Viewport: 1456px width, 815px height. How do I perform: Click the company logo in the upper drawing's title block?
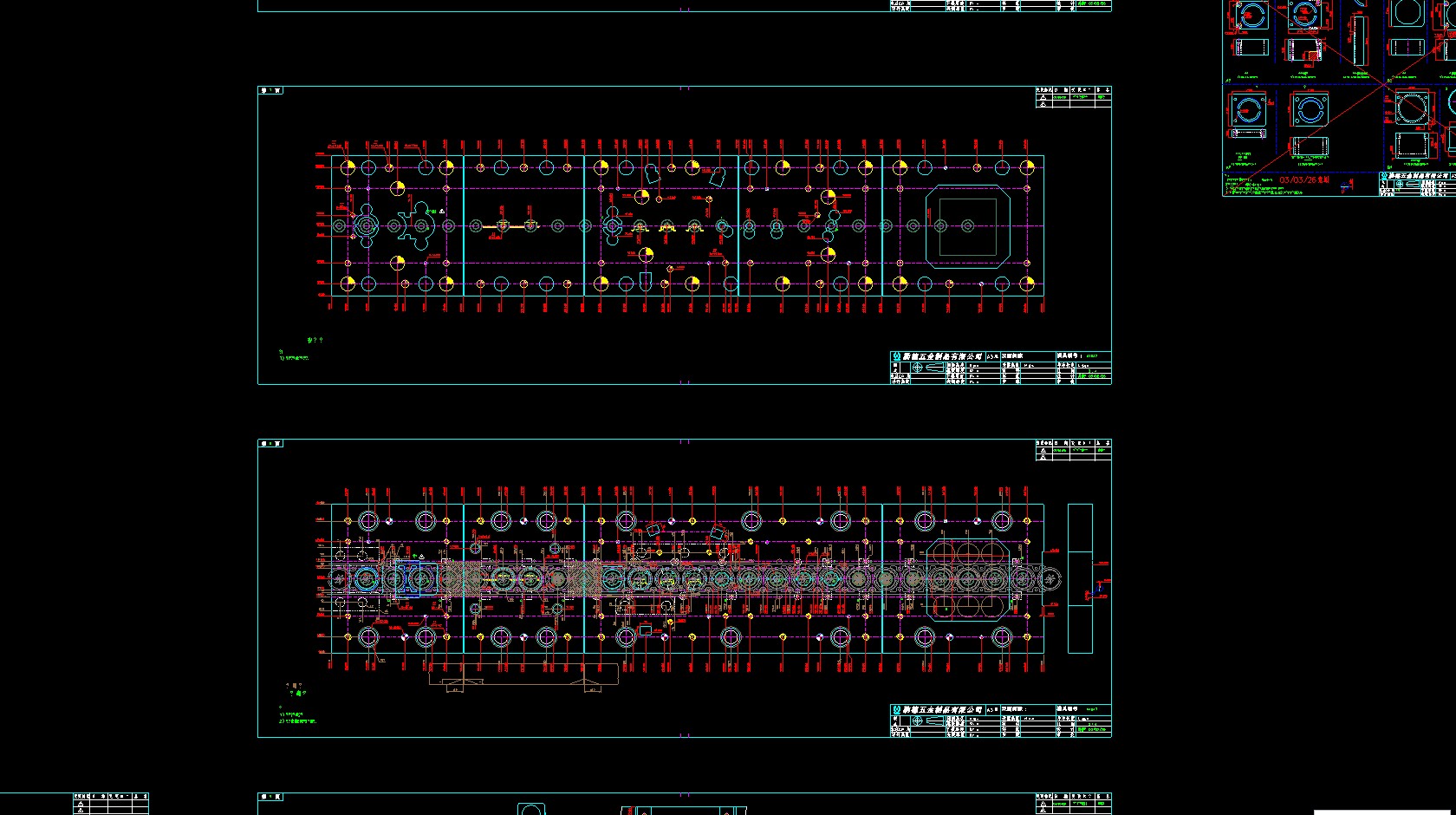point(897,356)
